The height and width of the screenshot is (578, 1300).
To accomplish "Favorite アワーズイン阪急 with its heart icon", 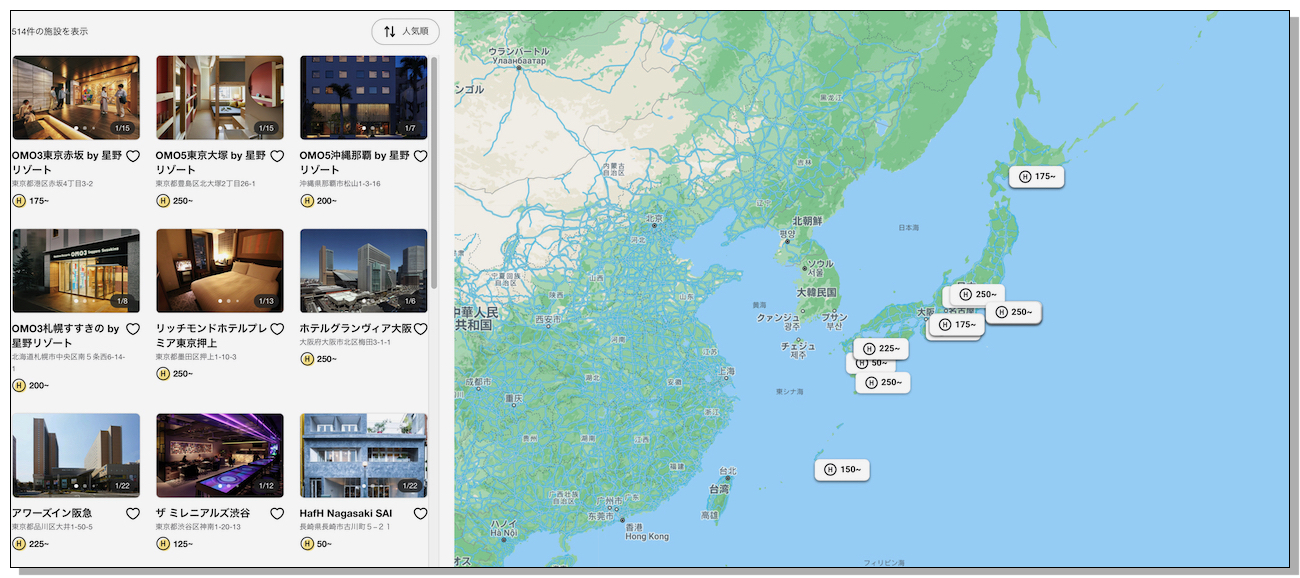I will pyautogui.click(x=133, y=514).
